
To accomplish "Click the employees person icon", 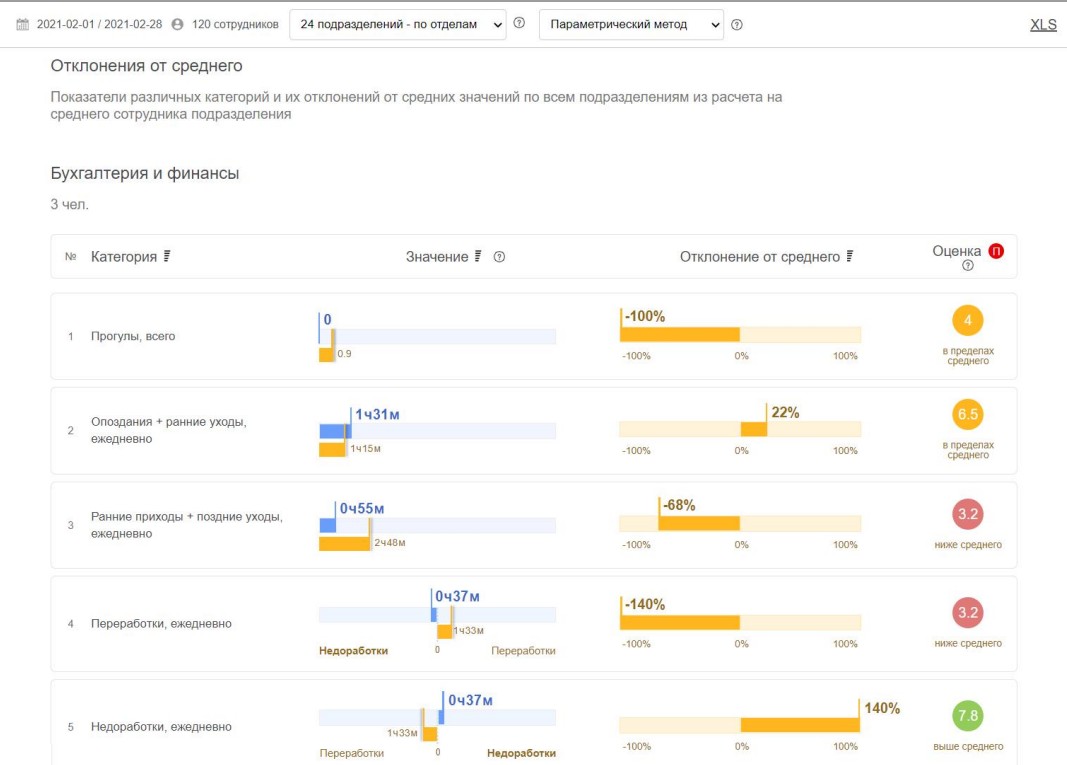I will point(178,25).
